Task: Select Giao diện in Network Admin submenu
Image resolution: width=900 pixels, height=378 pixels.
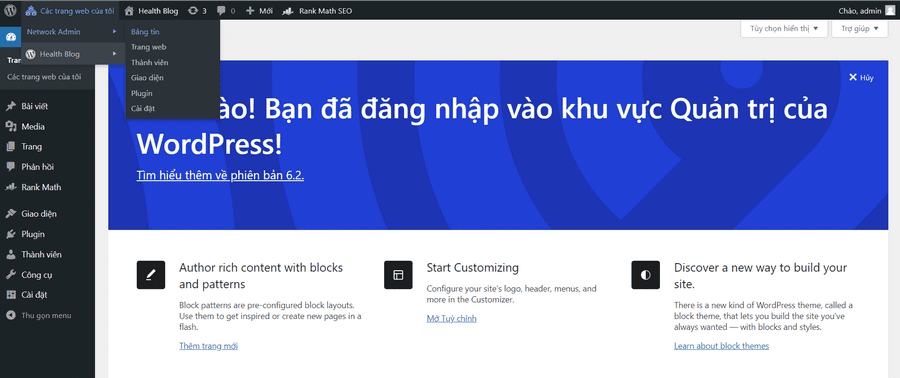Action: (147, 77)
